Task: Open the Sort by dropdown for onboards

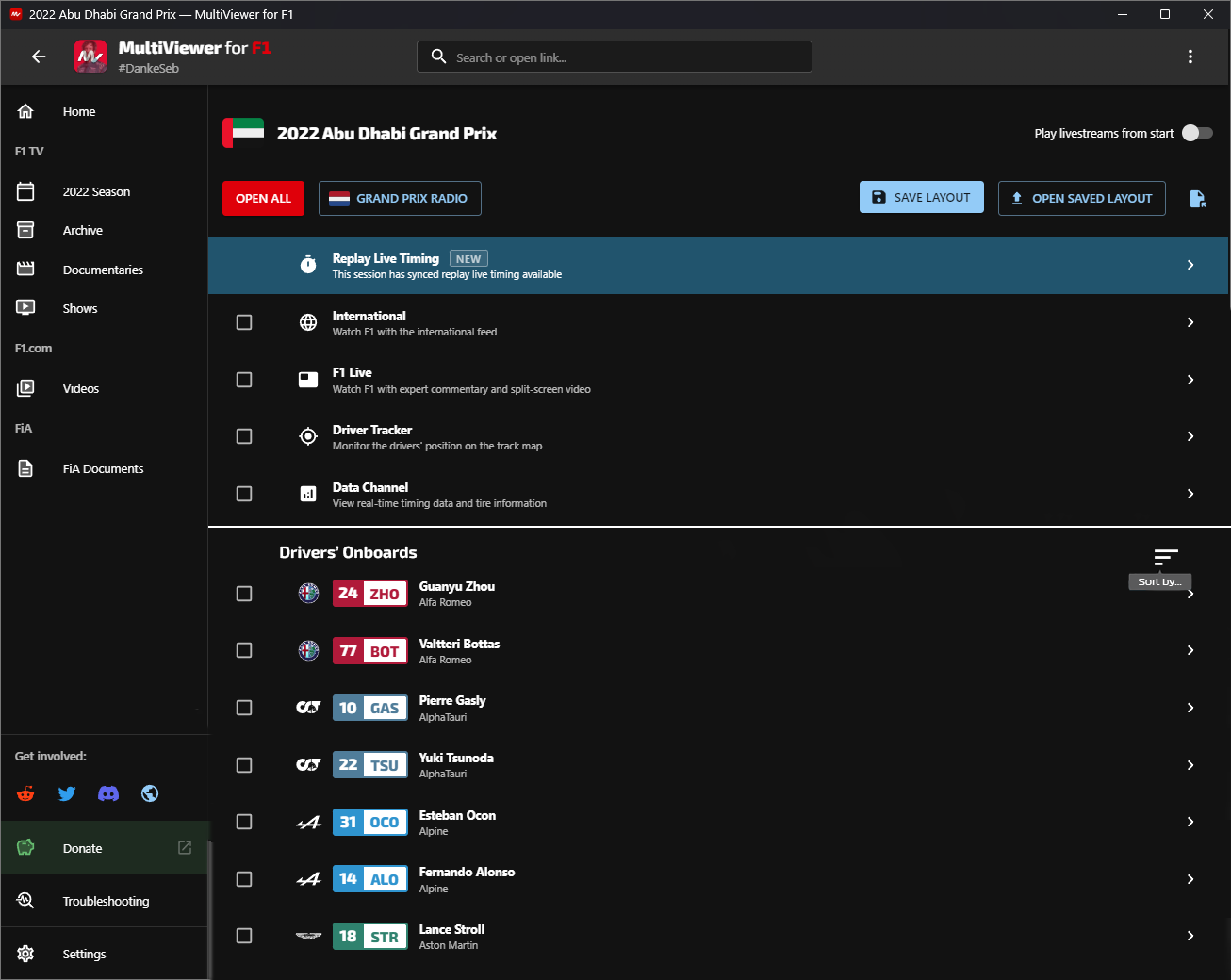Action: tap(1165, 557)
